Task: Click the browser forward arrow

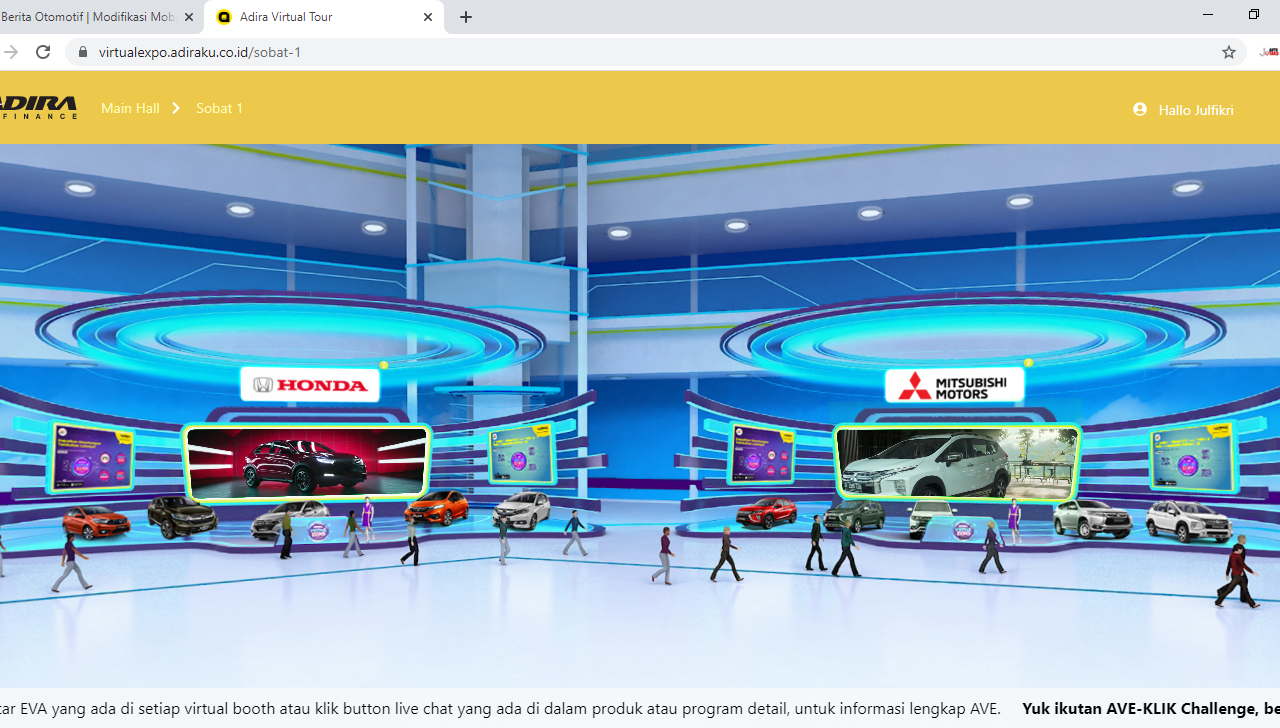Action: point(11,52)
